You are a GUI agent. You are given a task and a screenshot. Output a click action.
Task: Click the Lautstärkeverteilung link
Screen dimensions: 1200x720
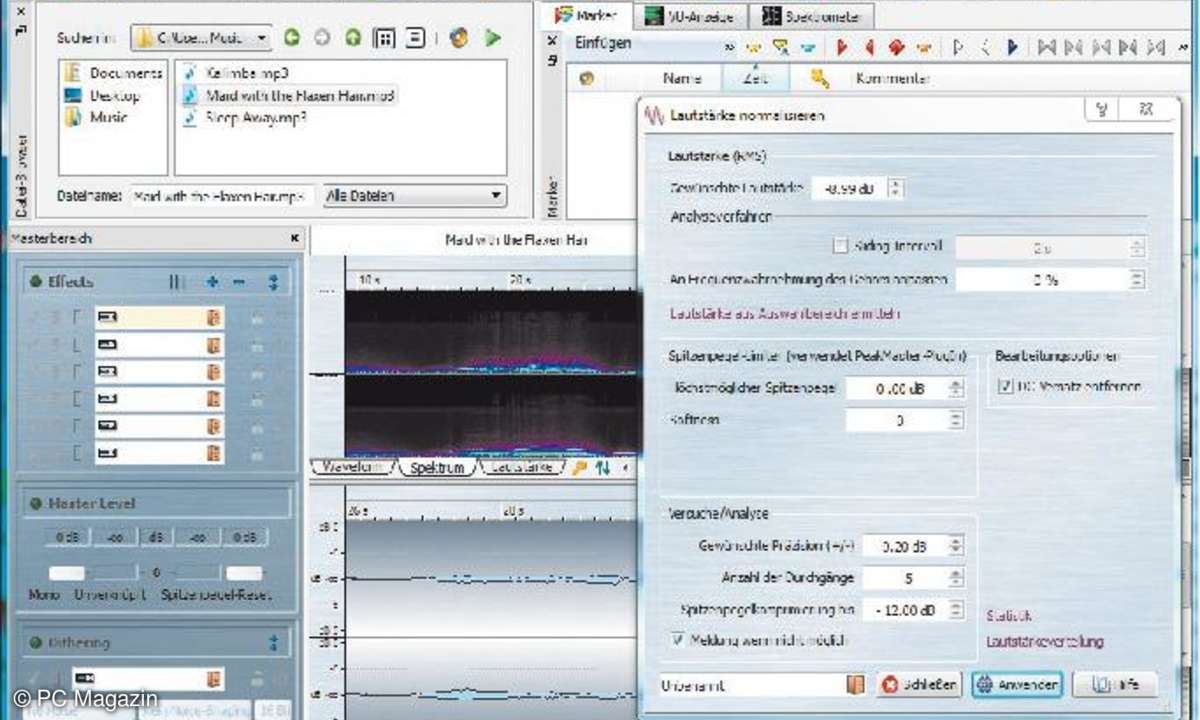[x=1044, y=641]
